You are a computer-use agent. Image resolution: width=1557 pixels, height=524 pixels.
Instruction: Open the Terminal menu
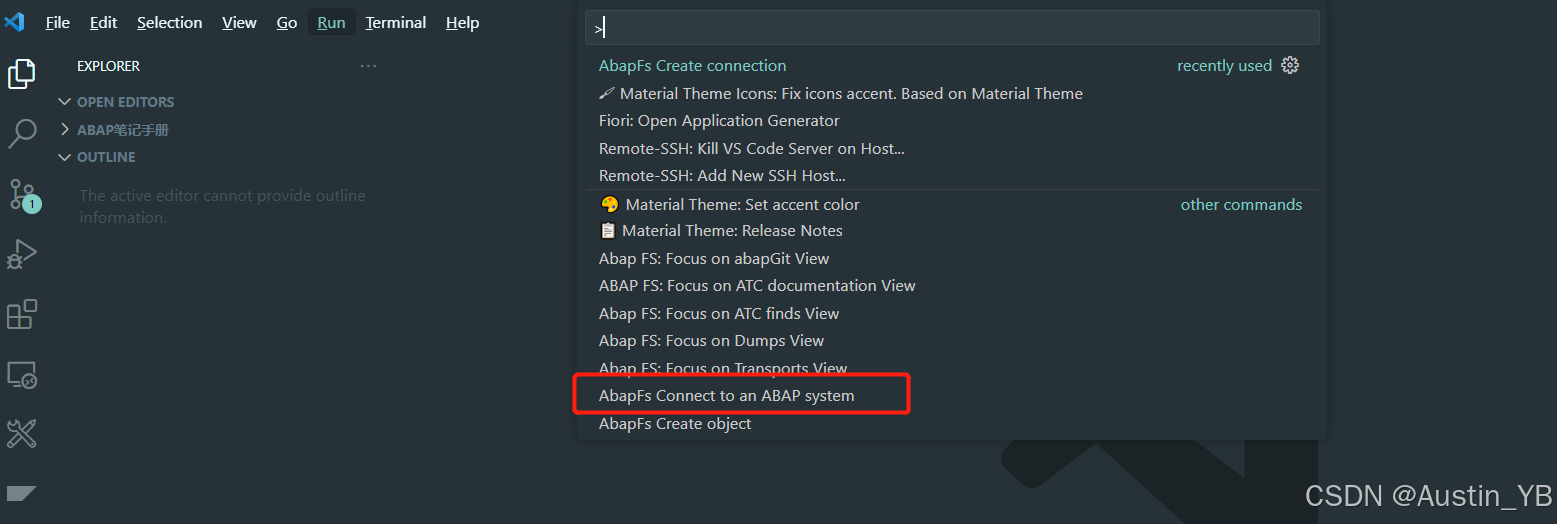(x=396, y=22)
